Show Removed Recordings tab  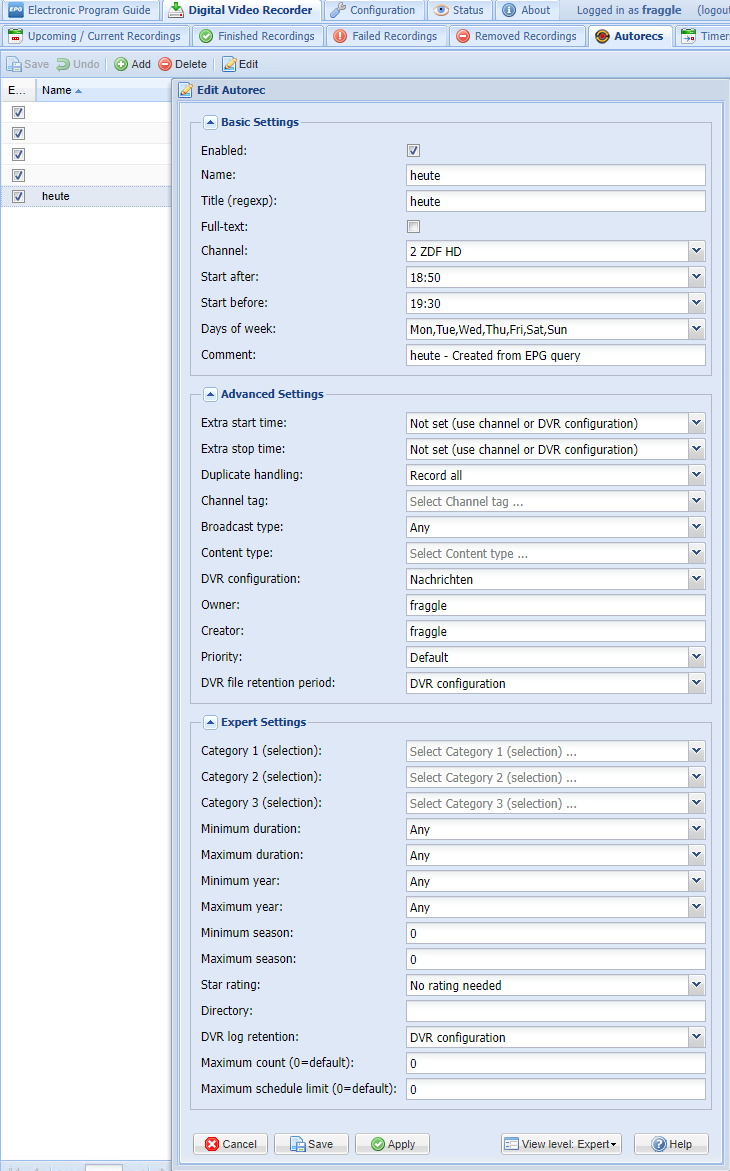point(516,36)
